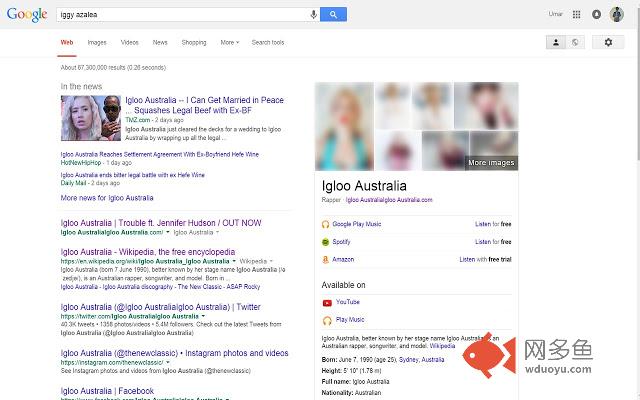Open the Facebook result link
The height and width of the screenshot is (400, 640).
107,391
